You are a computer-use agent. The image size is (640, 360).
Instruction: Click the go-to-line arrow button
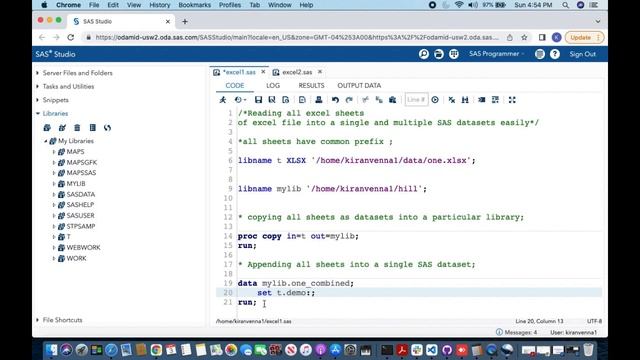[x=435, y=100]
